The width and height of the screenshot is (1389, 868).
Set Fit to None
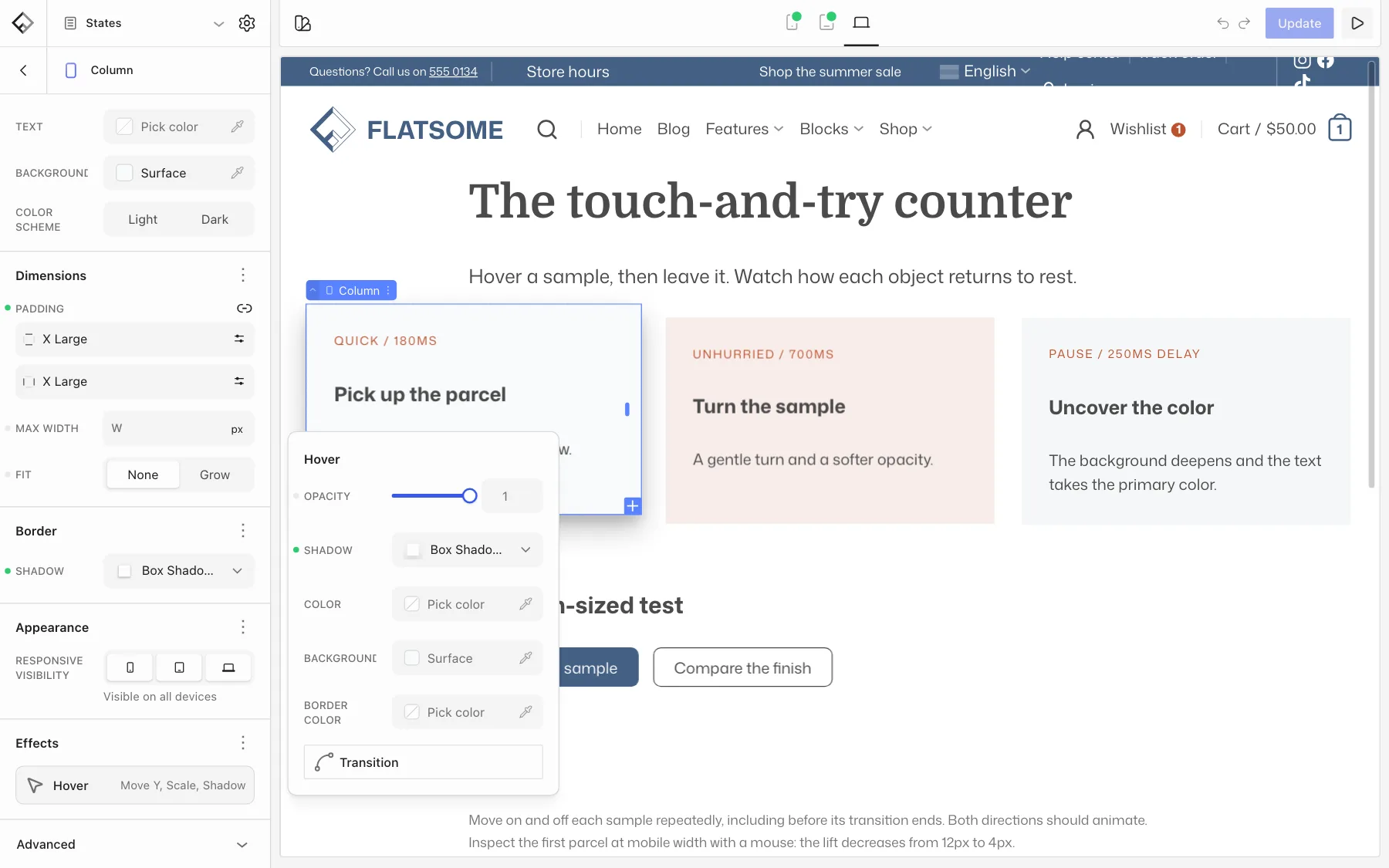143,475
